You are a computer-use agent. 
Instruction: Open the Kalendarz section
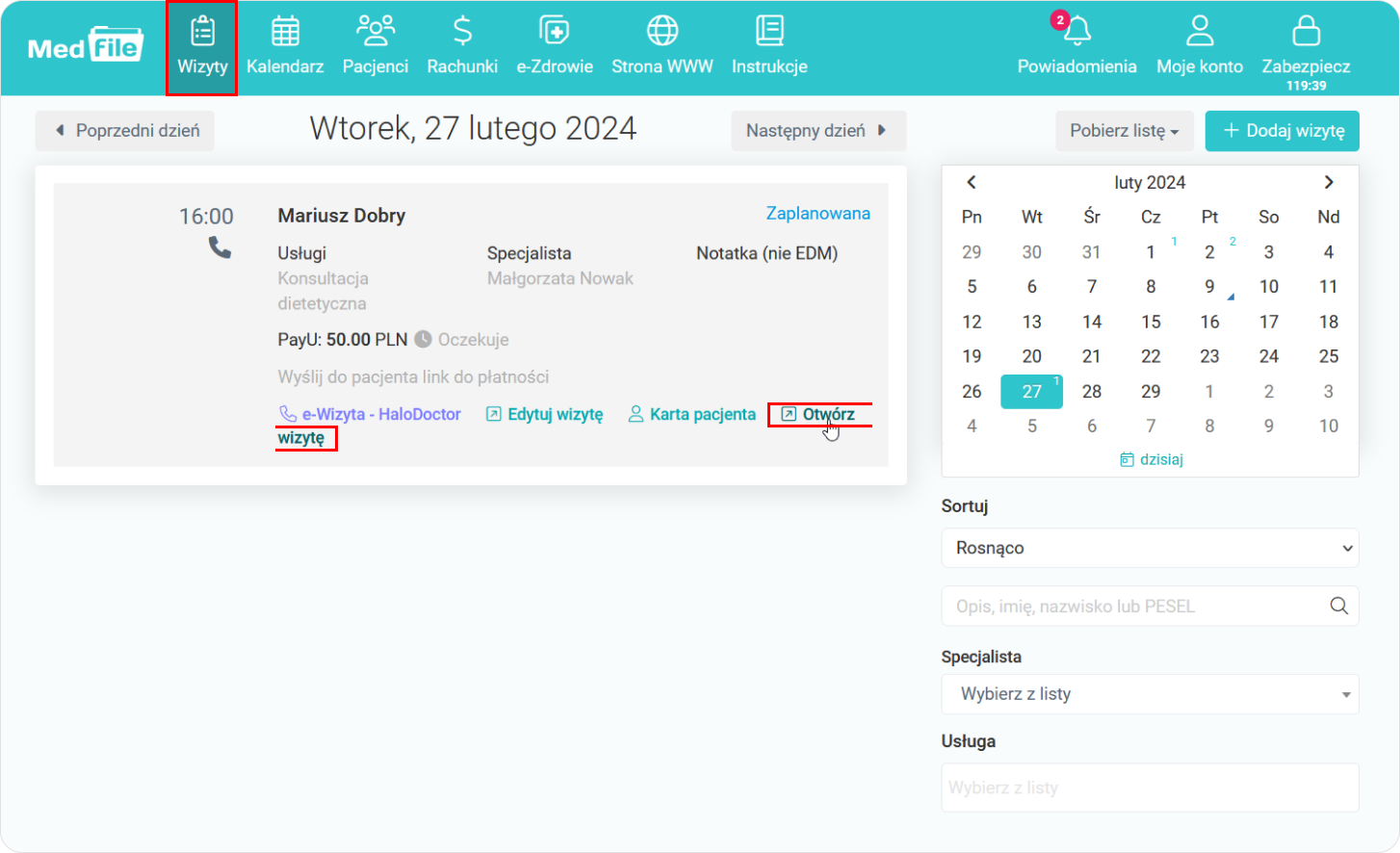(x=285, y=47)
